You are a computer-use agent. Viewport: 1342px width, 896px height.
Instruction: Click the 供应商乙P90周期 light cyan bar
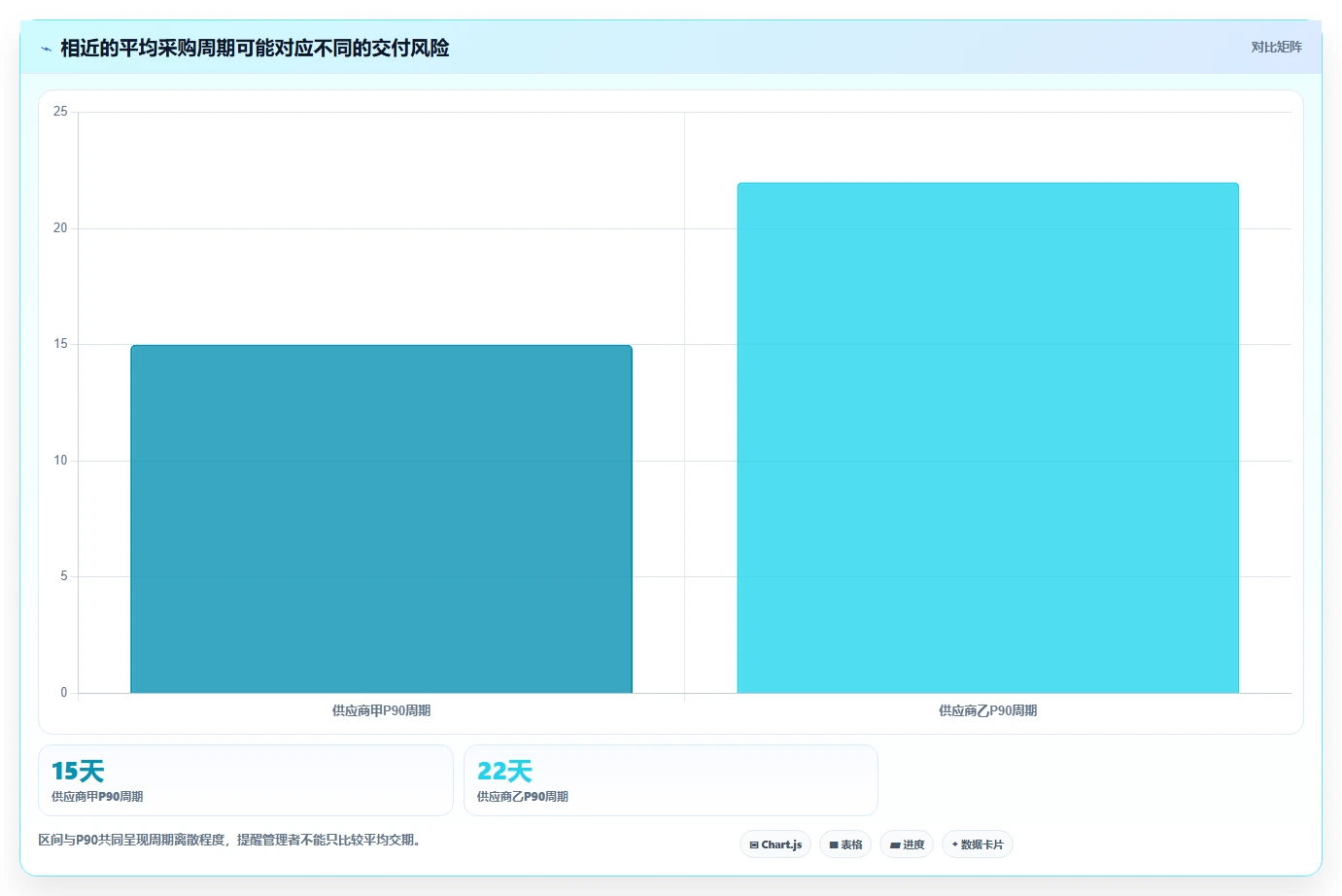[x=987, y=437]
